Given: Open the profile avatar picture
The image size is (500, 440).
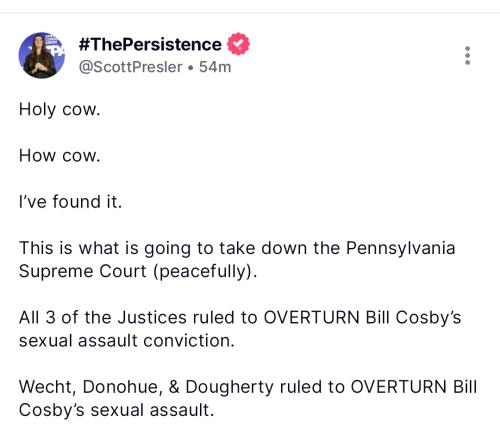Looking at the screenshot, I should coord(42,55).
